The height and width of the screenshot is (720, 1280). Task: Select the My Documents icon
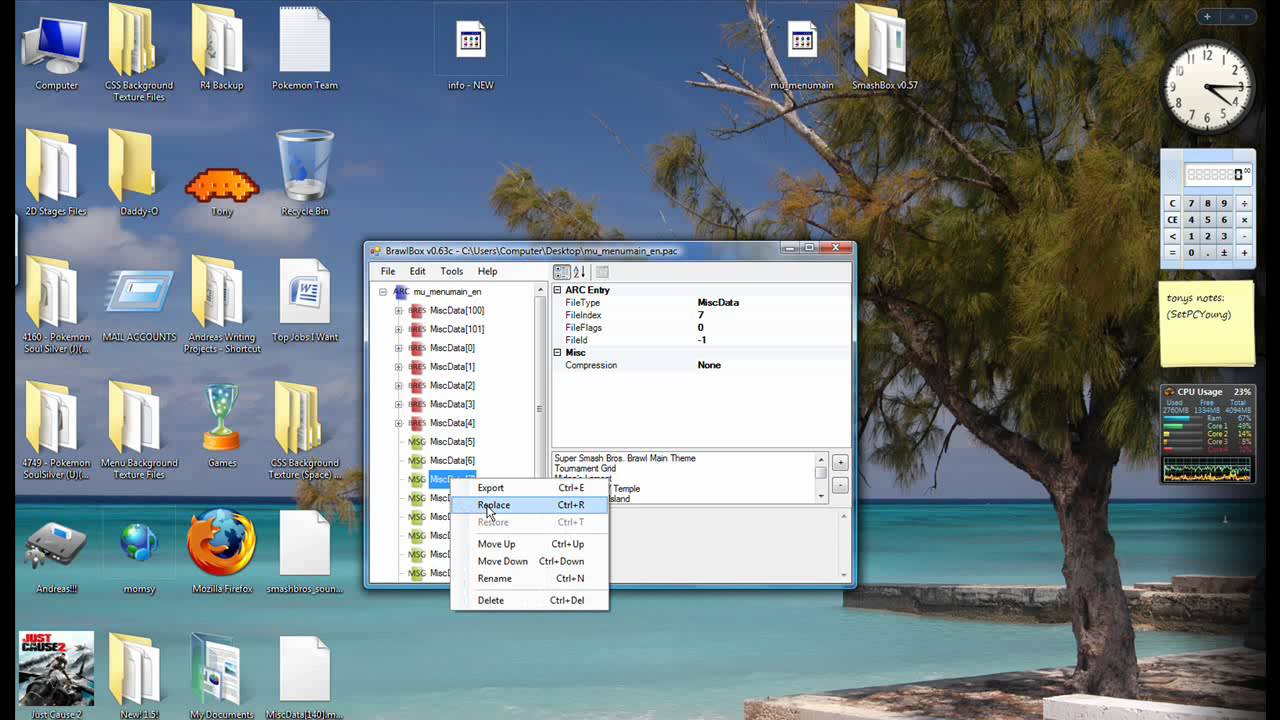click(222, 676)
